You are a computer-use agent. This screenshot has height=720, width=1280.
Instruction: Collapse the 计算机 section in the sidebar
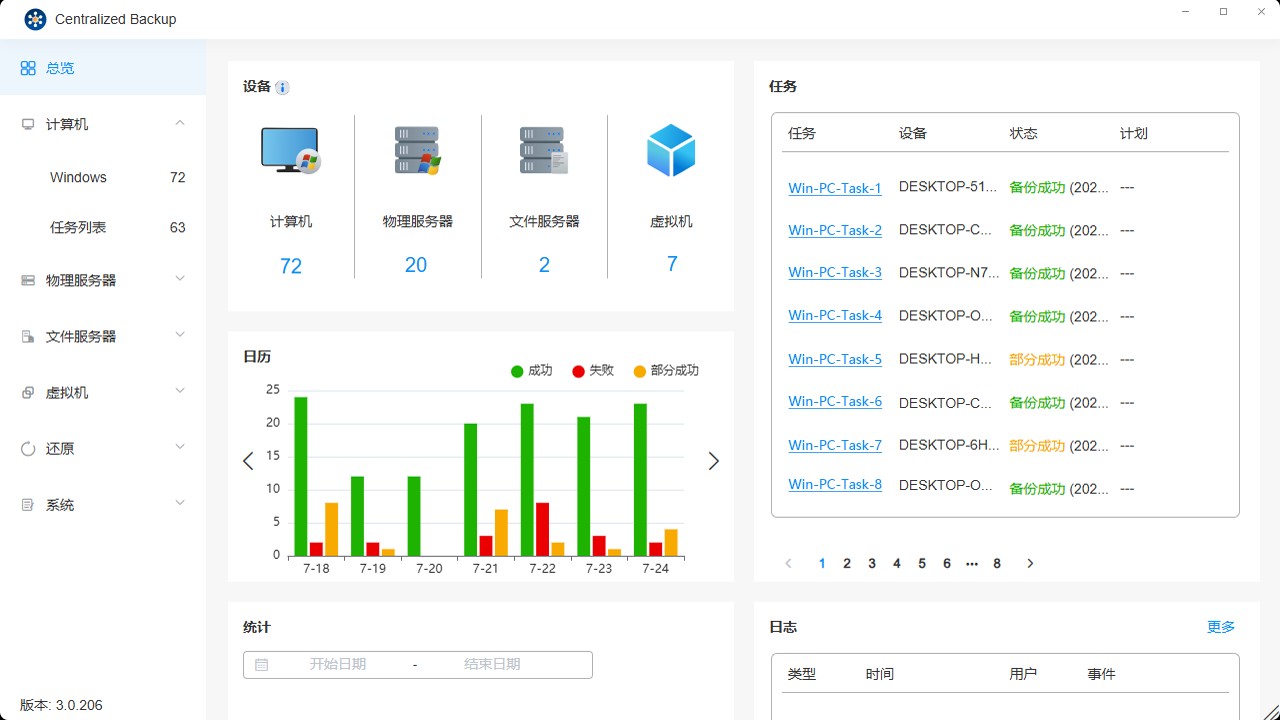179,123
